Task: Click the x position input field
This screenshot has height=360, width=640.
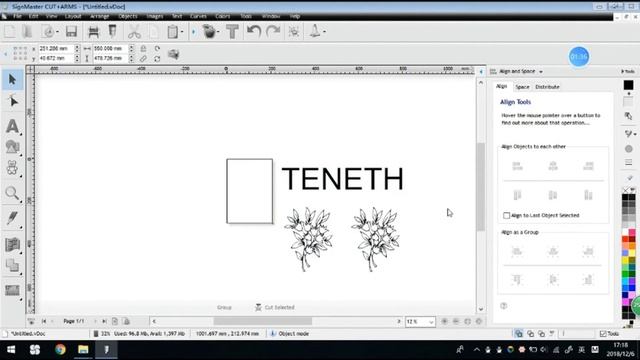Action: pyautogui.click(x=56, y=48)
